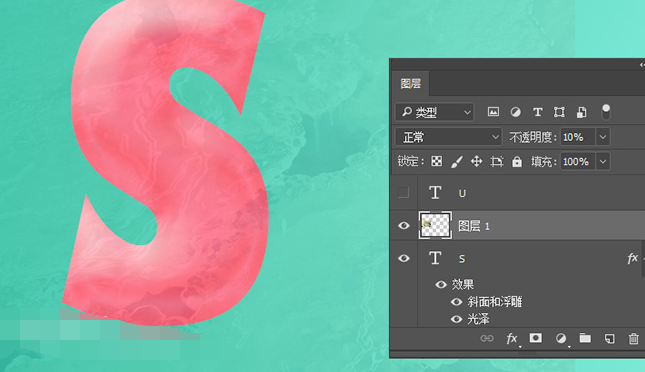Hide the 图层 1 layer

[x=404, y=226]
